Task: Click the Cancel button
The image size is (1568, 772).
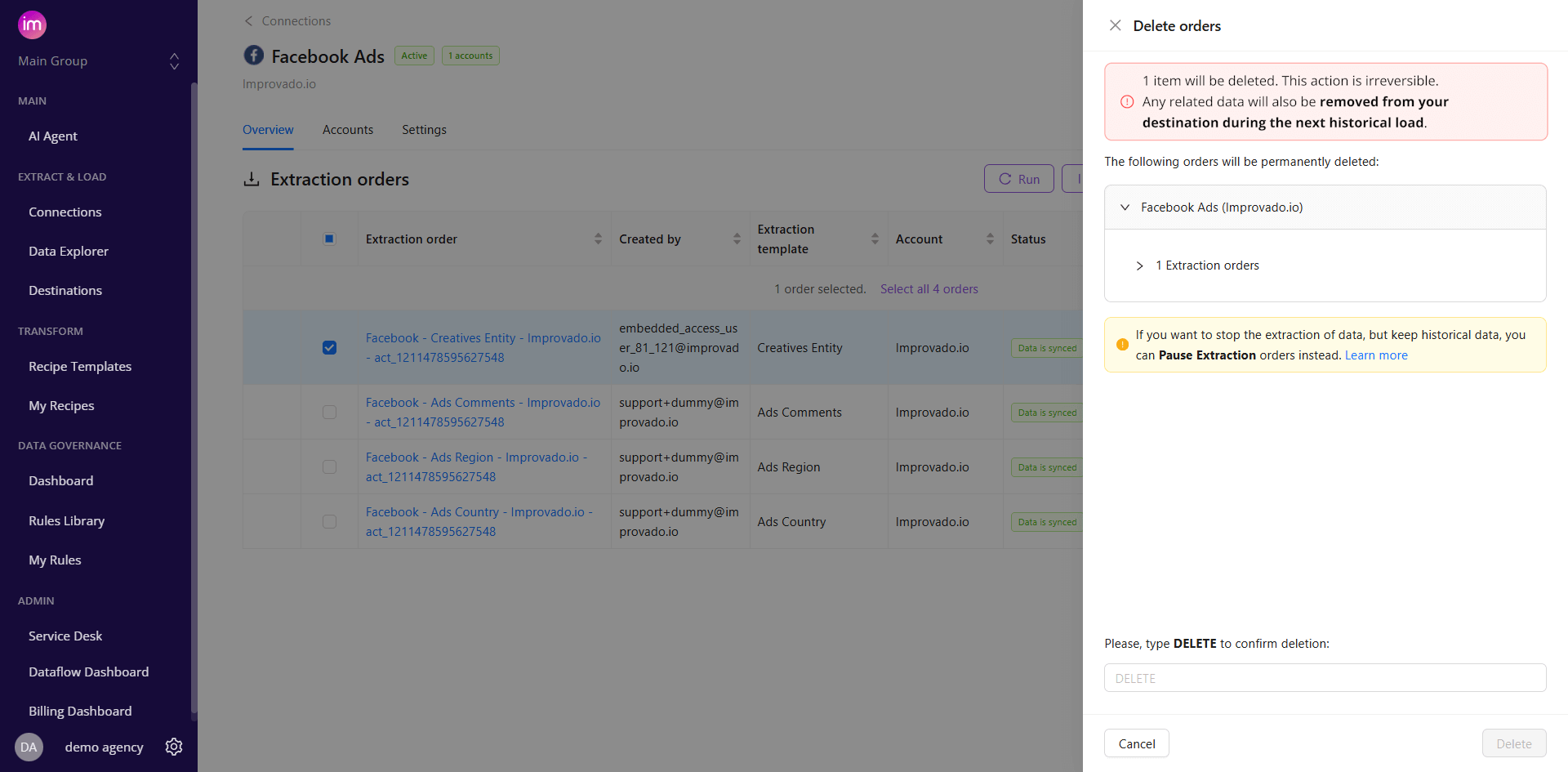Action: tap(1137, 743)
